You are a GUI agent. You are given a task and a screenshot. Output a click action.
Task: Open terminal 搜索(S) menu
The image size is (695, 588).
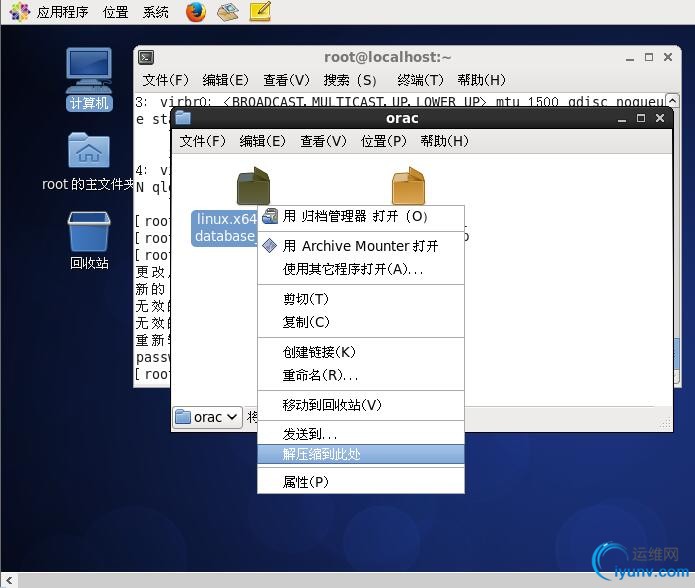point(350,80)
